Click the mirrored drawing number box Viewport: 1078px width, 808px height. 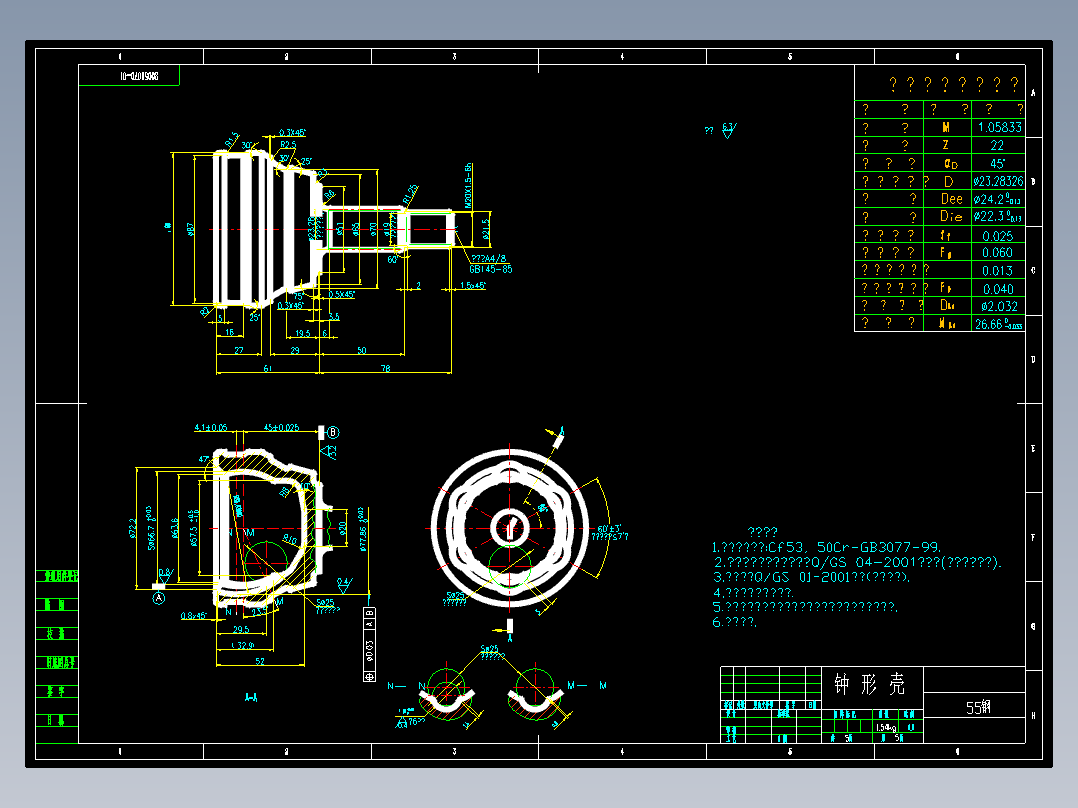tap(129, 76)
